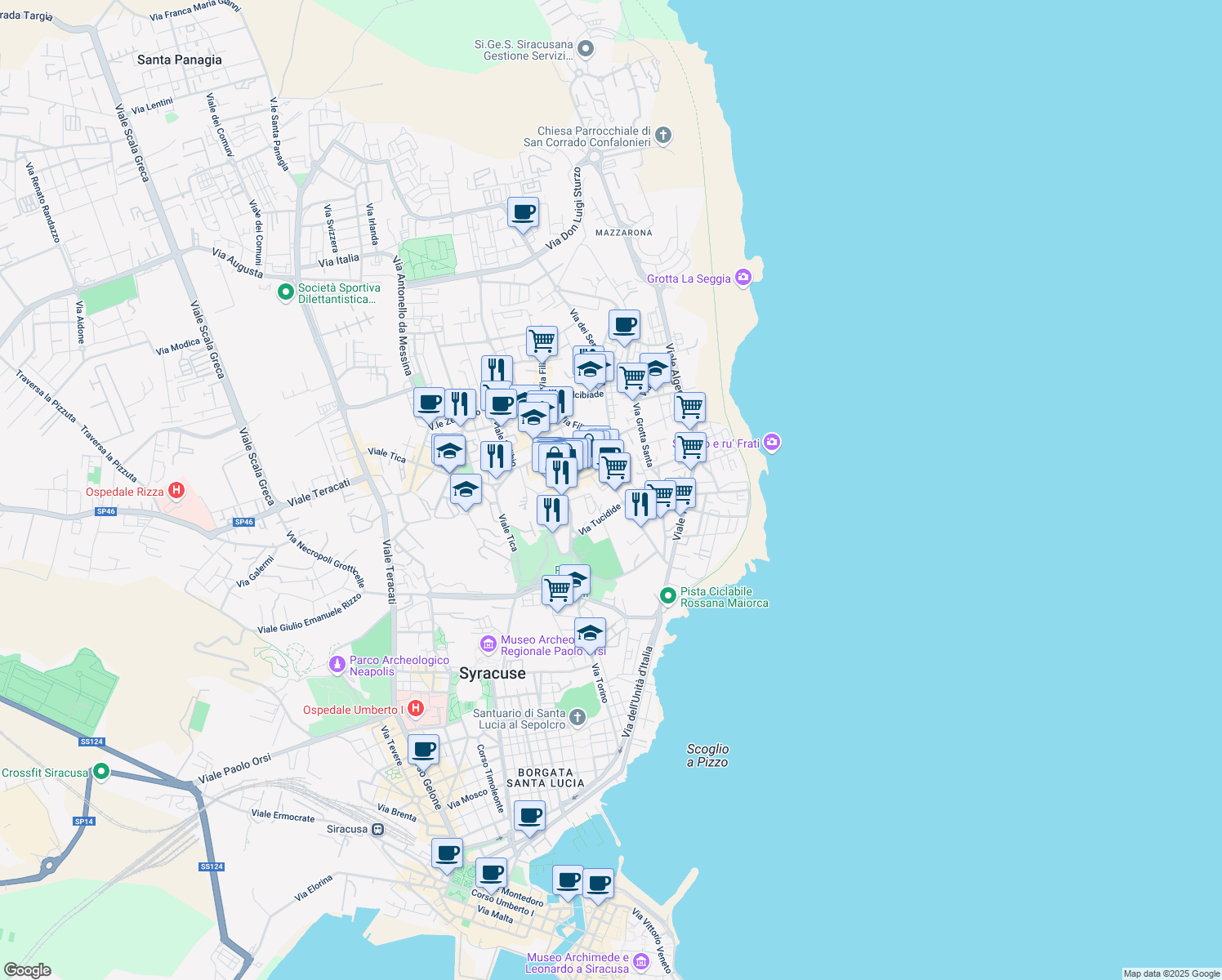The height and width of the screenshot is (980, 1222).
Task: Click the cafe marker in Borgata Santa Lucia
Action: tap(529, 817)
